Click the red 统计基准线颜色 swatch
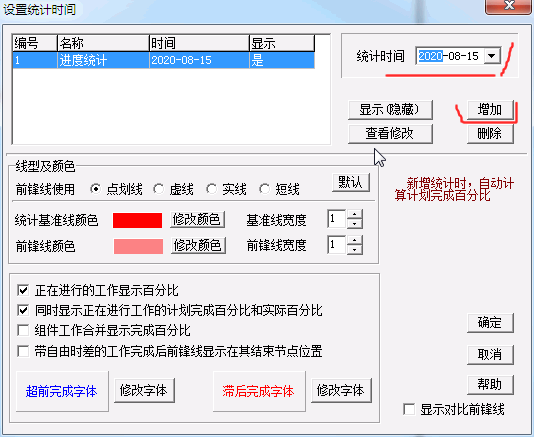This screenshot has width=534, height=437. [138, 220]
